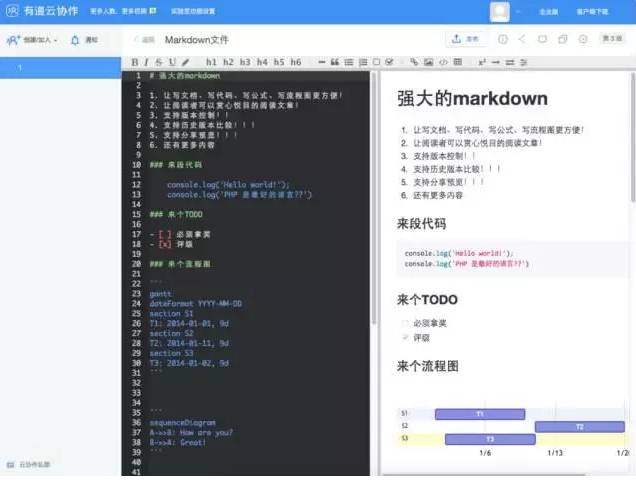Click editor line '### 来段代码'
Image resolution: width=636 pixels, height=480 pixels.
pyautogui.click(x=176, y=165)
